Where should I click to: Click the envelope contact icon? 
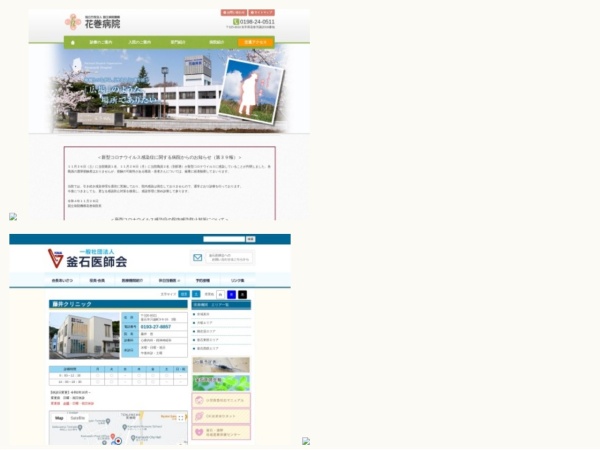197,258
